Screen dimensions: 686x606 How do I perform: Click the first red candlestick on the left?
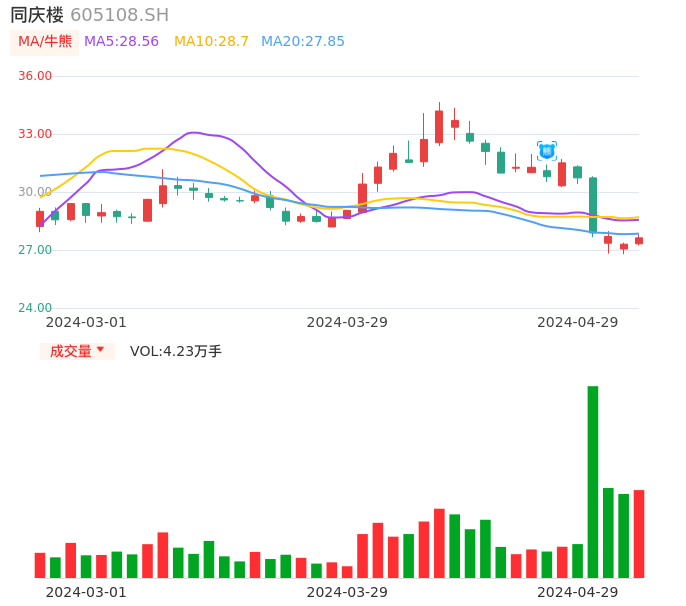click(x=40, y=218)
